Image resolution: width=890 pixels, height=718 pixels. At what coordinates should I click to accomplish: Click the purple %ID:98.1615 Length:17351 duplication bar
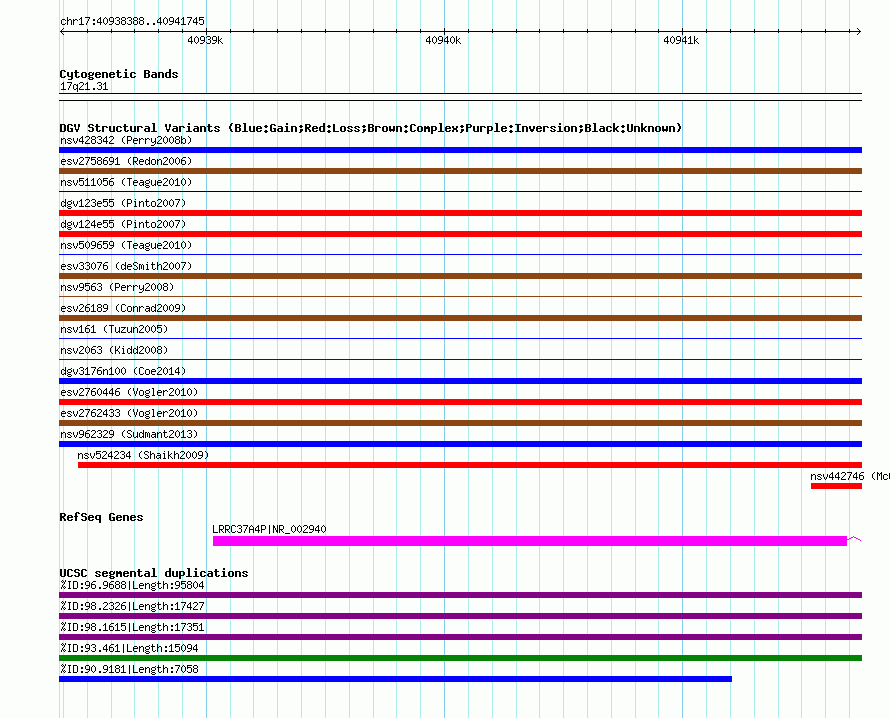pos(460,637)
